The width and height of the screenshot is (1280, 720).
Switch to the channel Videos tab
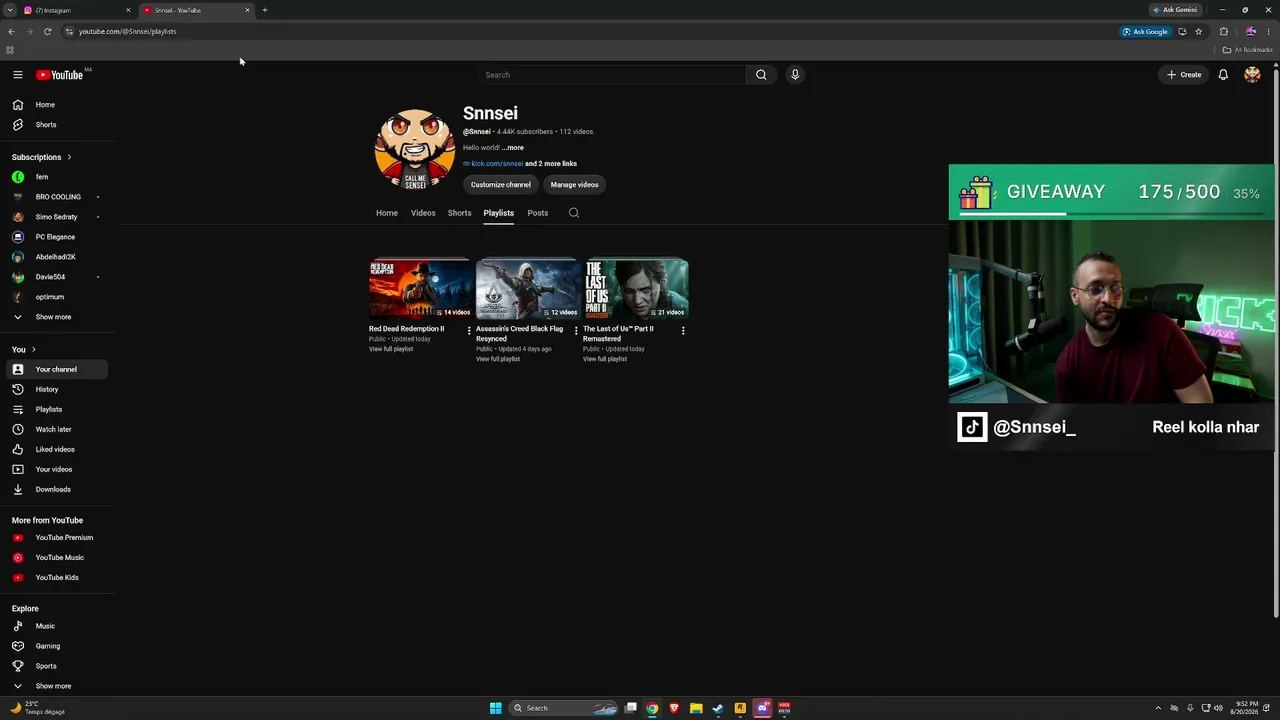tap(423, 213)
